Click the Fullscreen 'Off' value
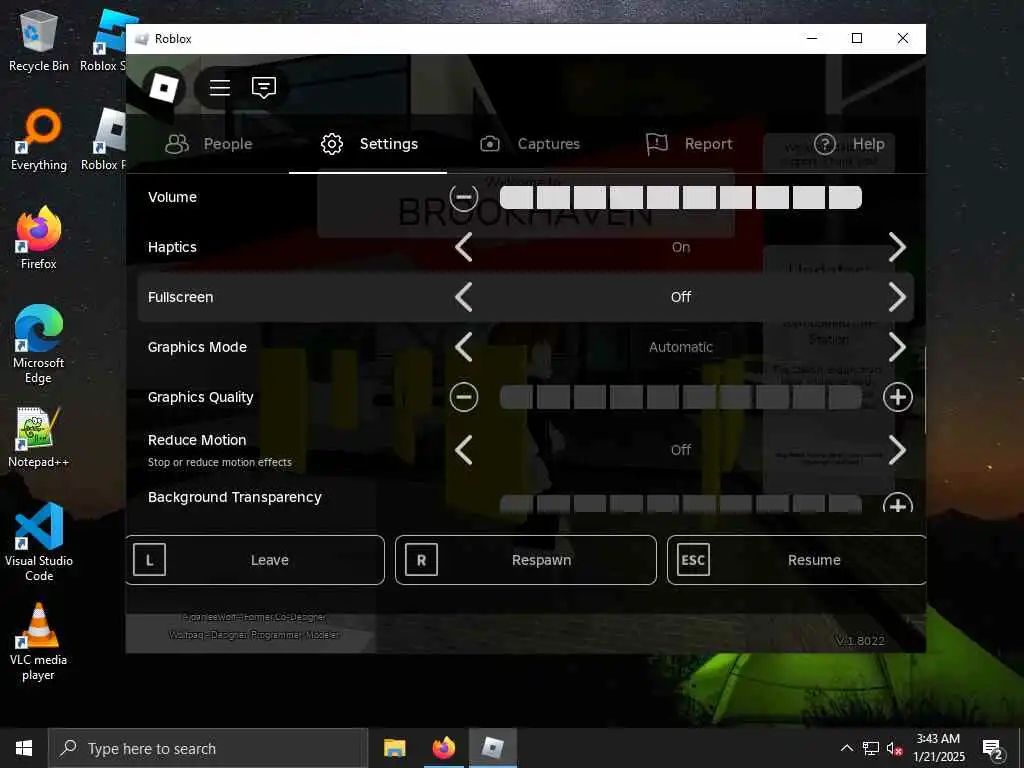Screen dimensions: 1024x768 [680, 297]
